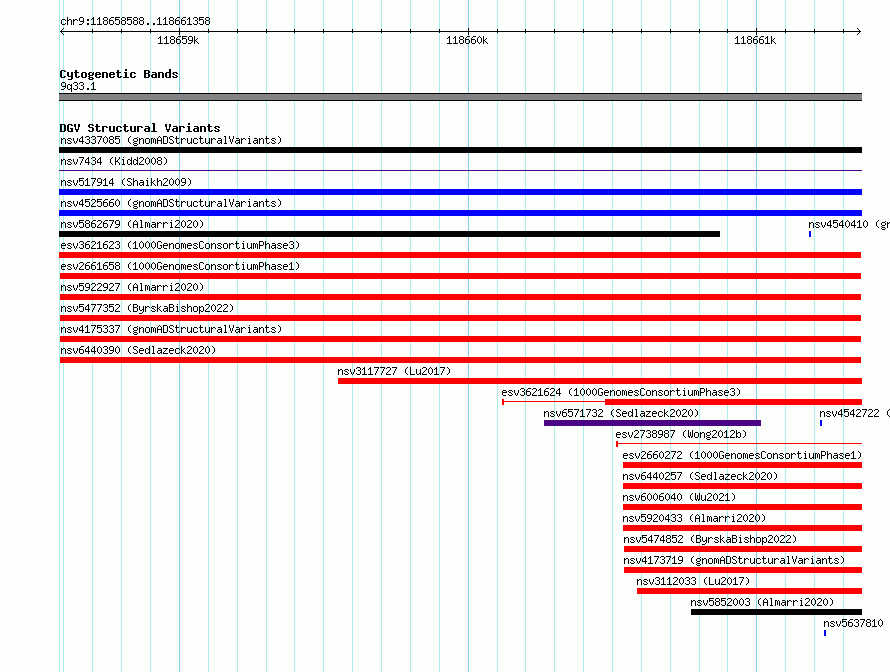
Task: Open nsv6006040 (Wu2021) variant label
Action: 679,497
